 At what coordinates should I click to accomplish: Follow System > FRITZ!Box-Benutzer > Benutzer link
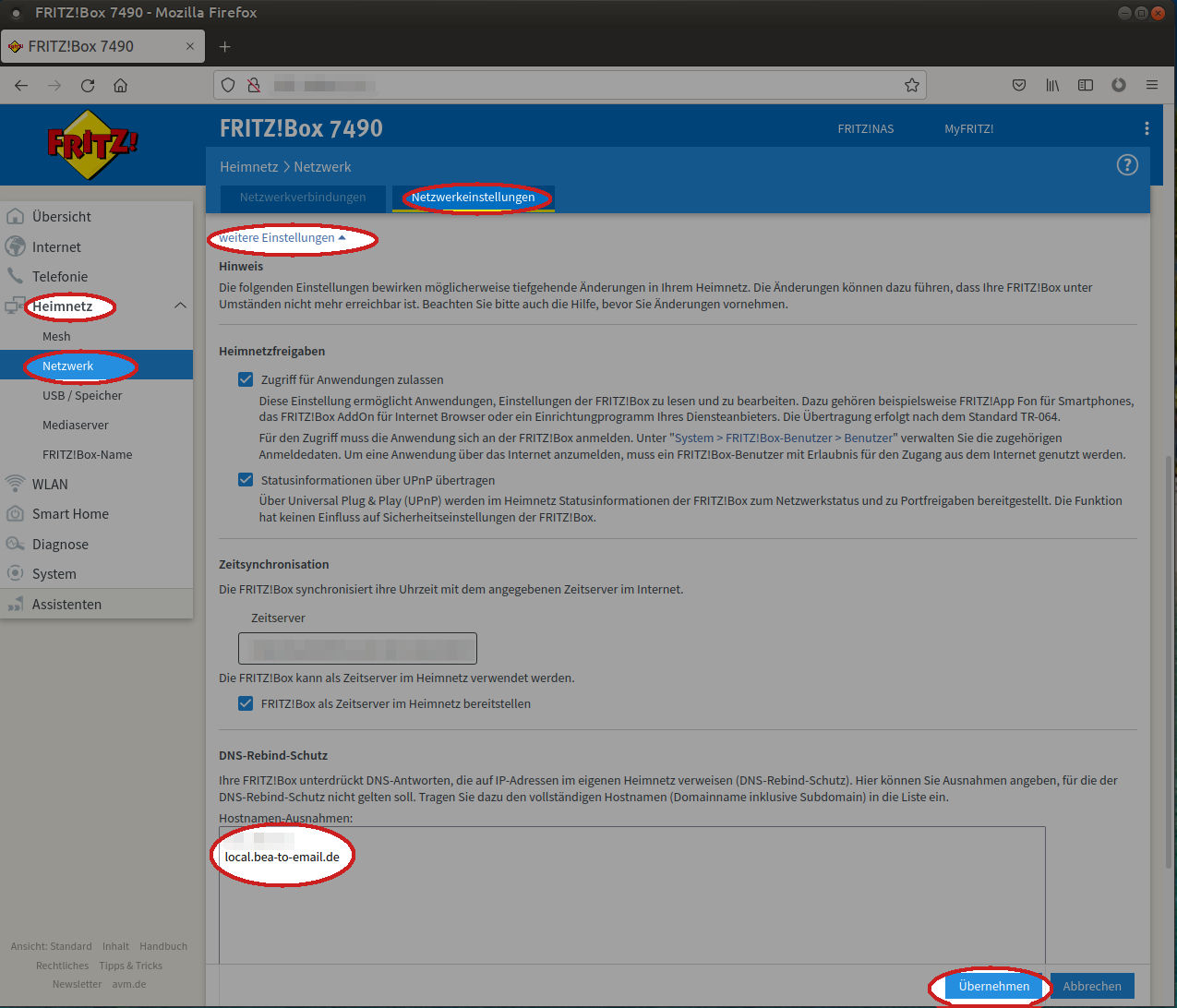point(784,438)
